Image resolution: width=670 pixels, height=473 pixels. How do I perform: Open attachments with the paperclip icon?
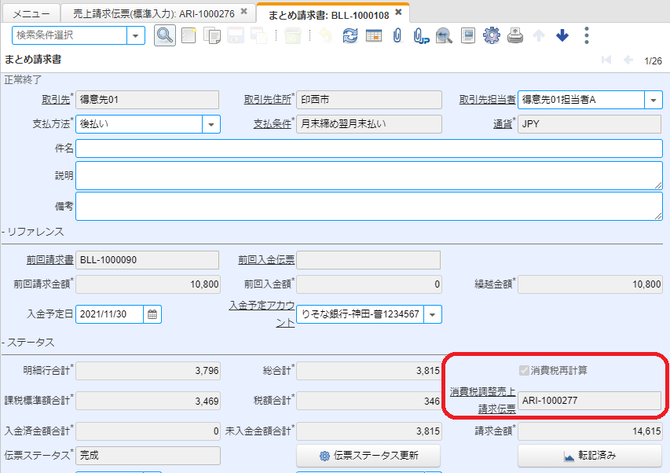[397, 35]
